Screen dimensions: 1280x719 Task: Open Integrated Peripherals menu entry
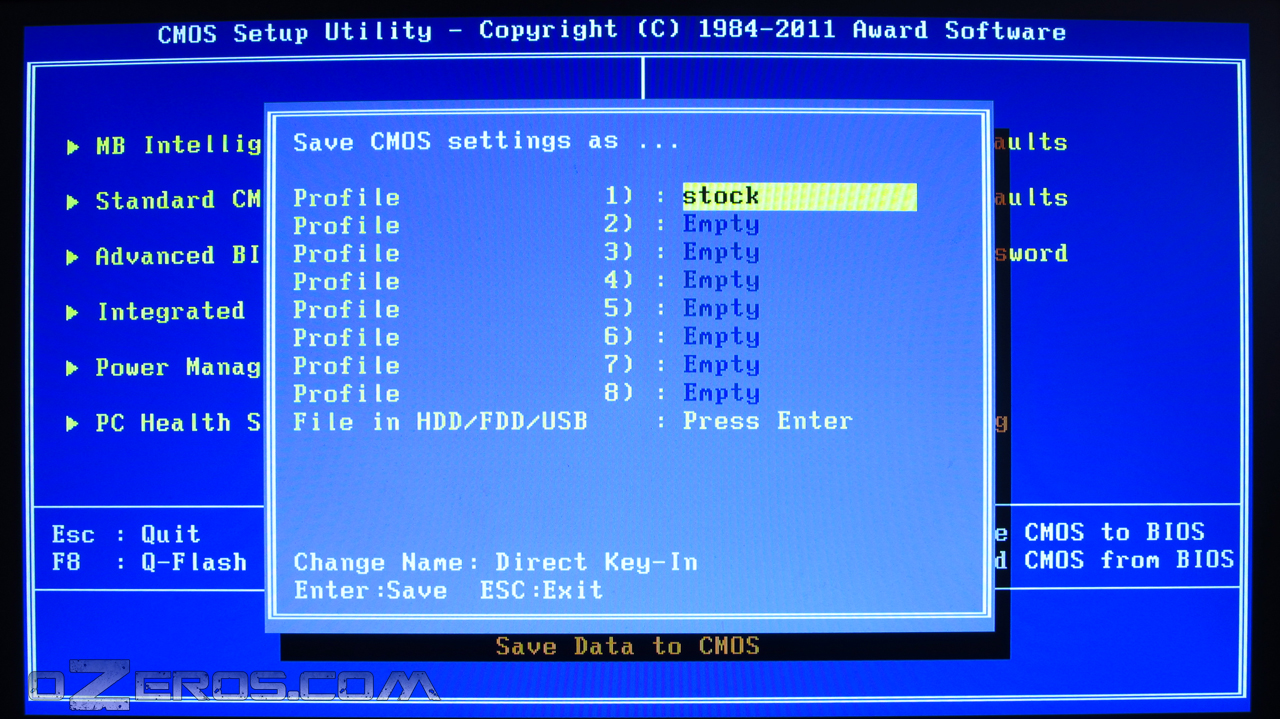(x=171, y=312)
